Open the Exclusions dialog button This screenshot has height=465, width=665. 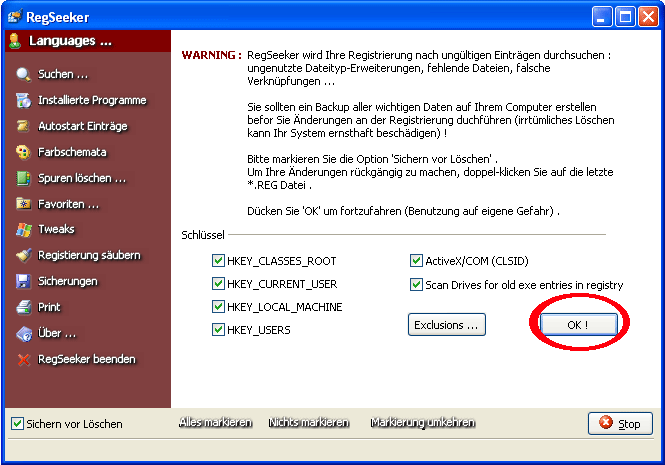(447, 325)
